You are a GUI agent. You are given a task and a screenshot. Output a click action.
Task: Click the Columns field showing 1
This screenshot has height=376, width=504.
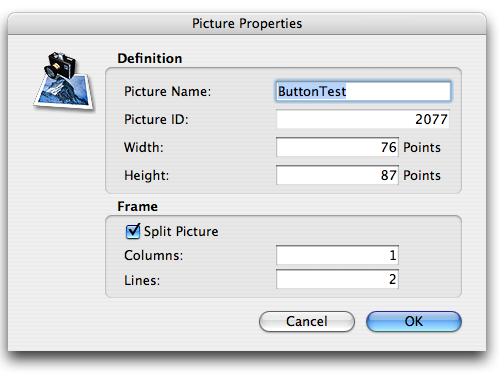pyautogui.click(x=337, y=255)
